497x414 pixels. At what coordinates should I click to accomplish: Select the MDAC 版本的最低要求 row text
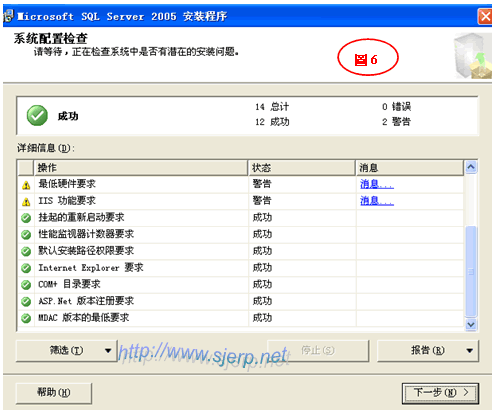[x=84, y=317]
